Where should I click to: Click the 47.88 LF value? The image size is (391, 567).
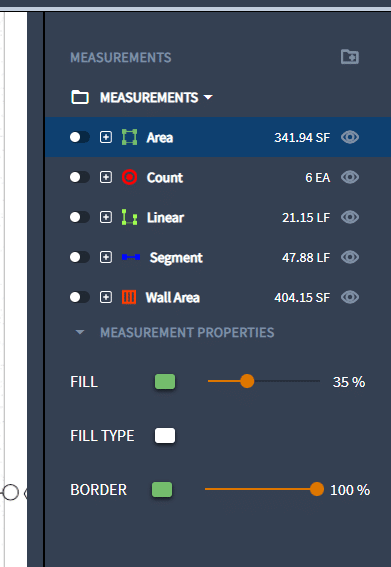[306, 257]
